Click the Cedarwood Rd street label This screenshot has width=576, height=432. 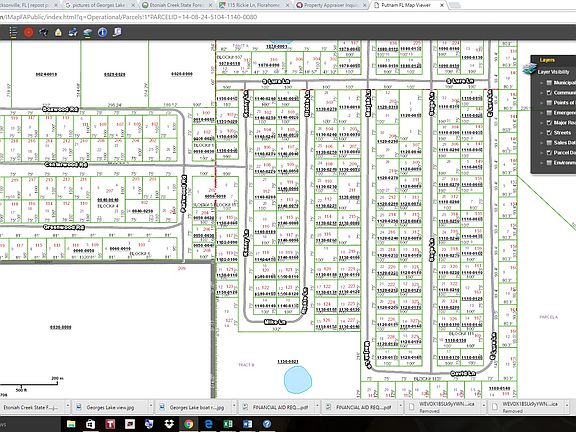66,164
